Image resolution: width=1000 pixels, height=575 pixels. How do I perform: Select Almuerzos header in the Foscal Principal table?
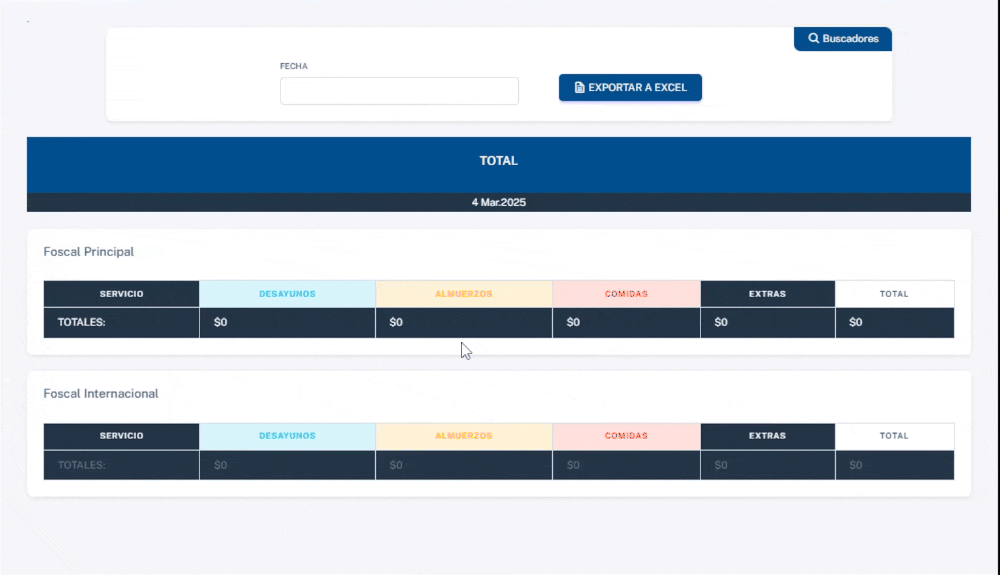(463, 294)
